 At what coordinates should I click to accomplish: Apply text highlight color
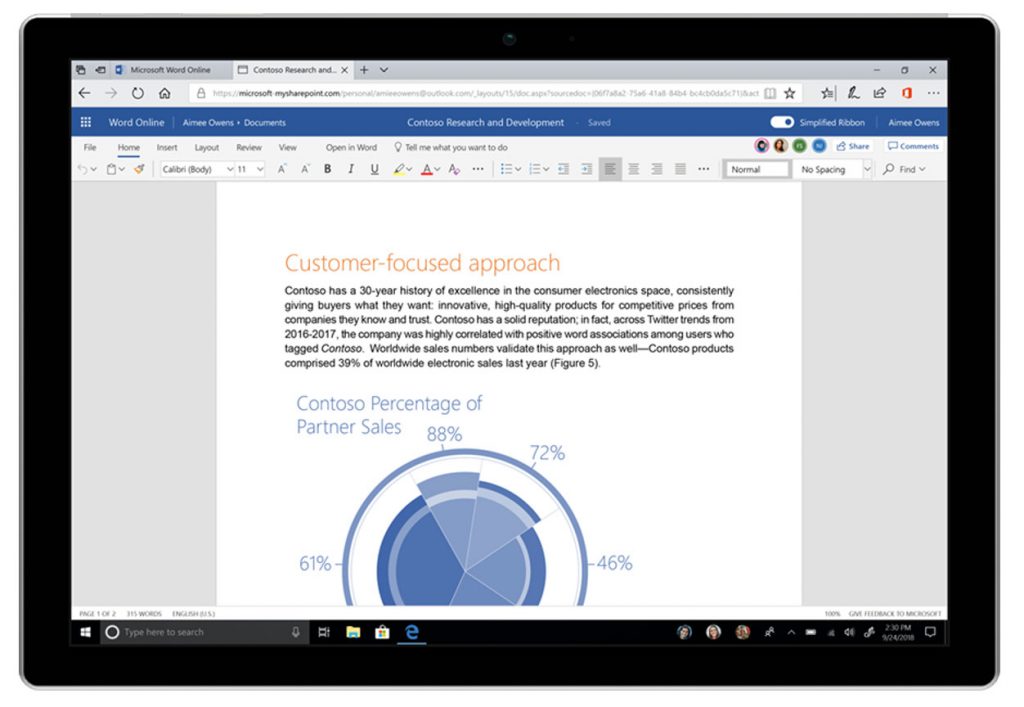point(398,169)
